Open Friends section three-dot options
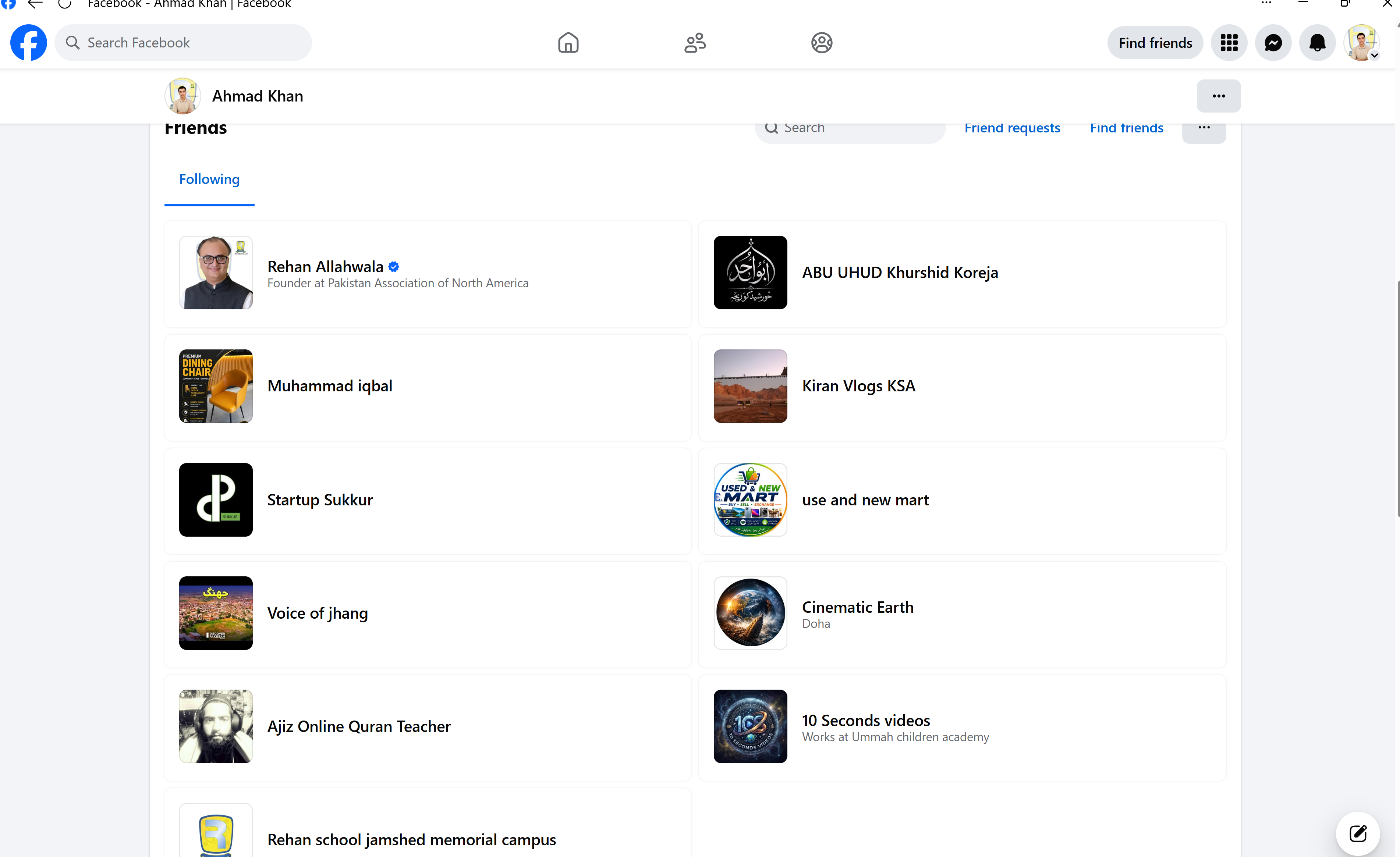 point(1204,128)
